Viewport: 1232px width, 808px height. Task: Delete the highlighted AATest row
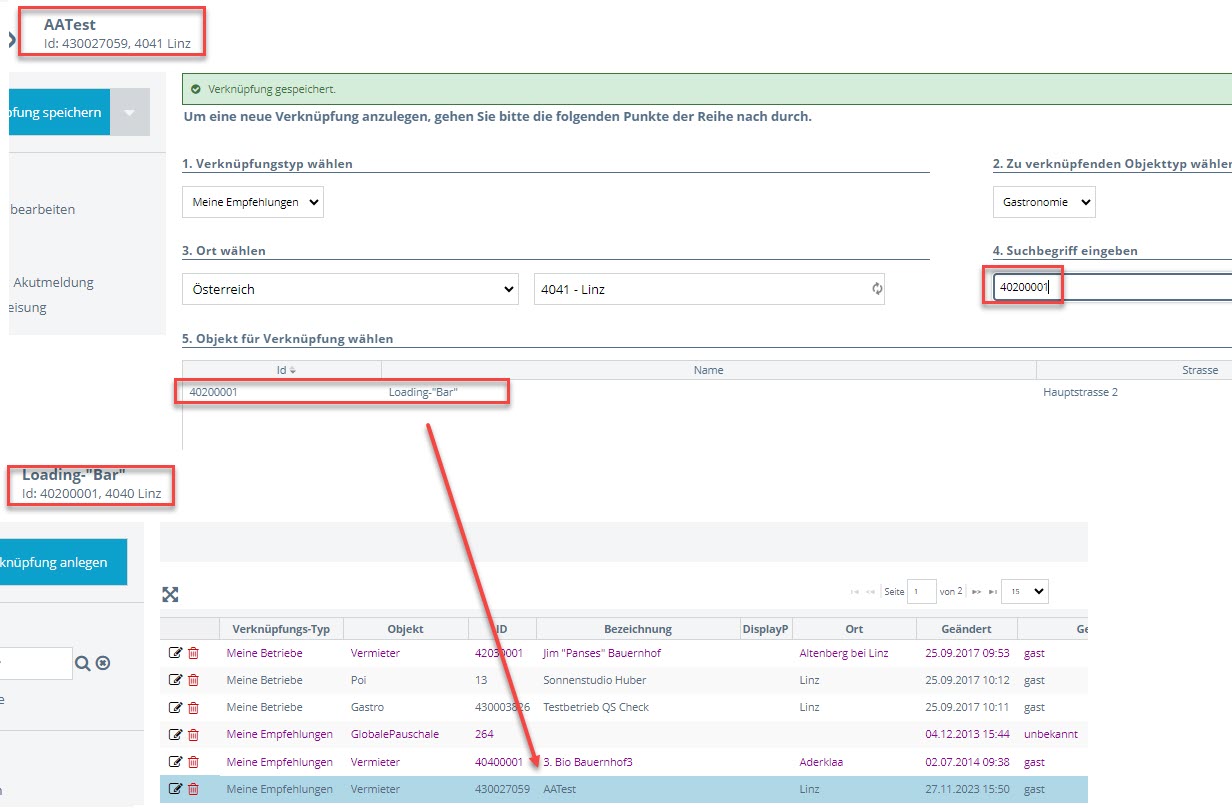tap(194, 789)
